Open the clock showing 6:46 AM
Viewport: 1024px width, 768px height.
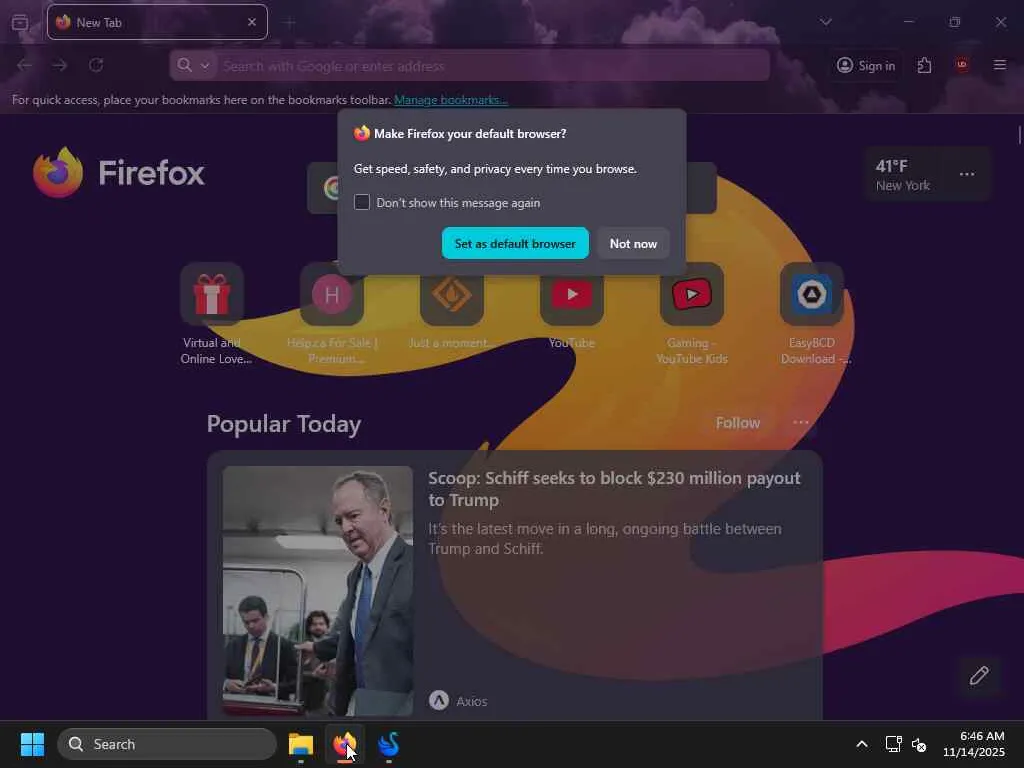coord(974,744)
